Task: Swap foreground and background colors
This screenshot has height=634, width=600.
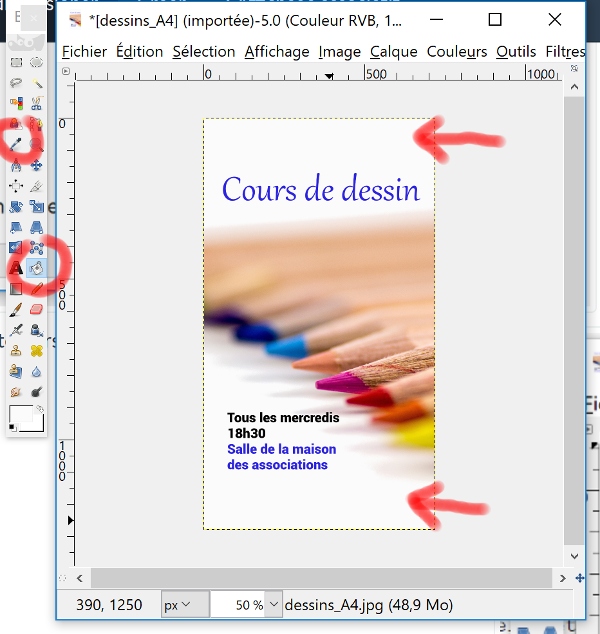Action: [x=40, y=409]
